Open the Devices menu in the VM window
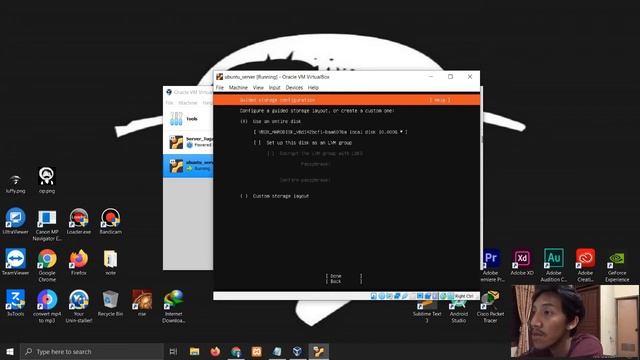Viewport: 640px width, 360px height. pyautogui.click(x=294, y=87)
